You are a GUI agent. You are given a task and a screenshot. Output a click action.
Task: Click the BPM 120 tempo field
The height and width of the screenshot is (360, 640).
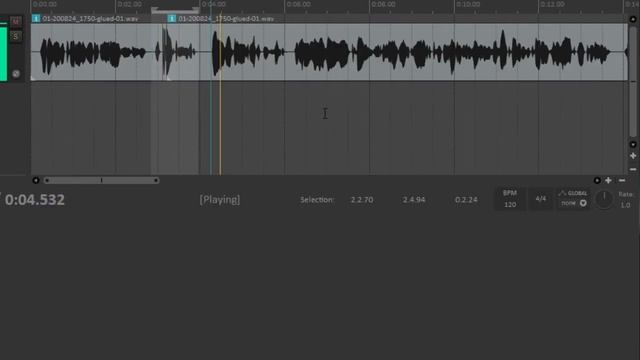click(510, 199)
